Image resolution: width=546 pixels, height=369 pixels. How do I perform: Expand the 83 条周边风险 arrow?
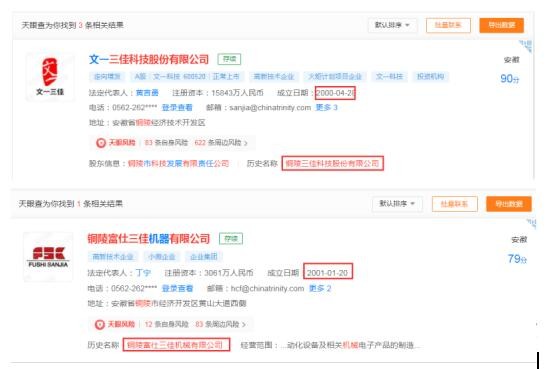244,324
